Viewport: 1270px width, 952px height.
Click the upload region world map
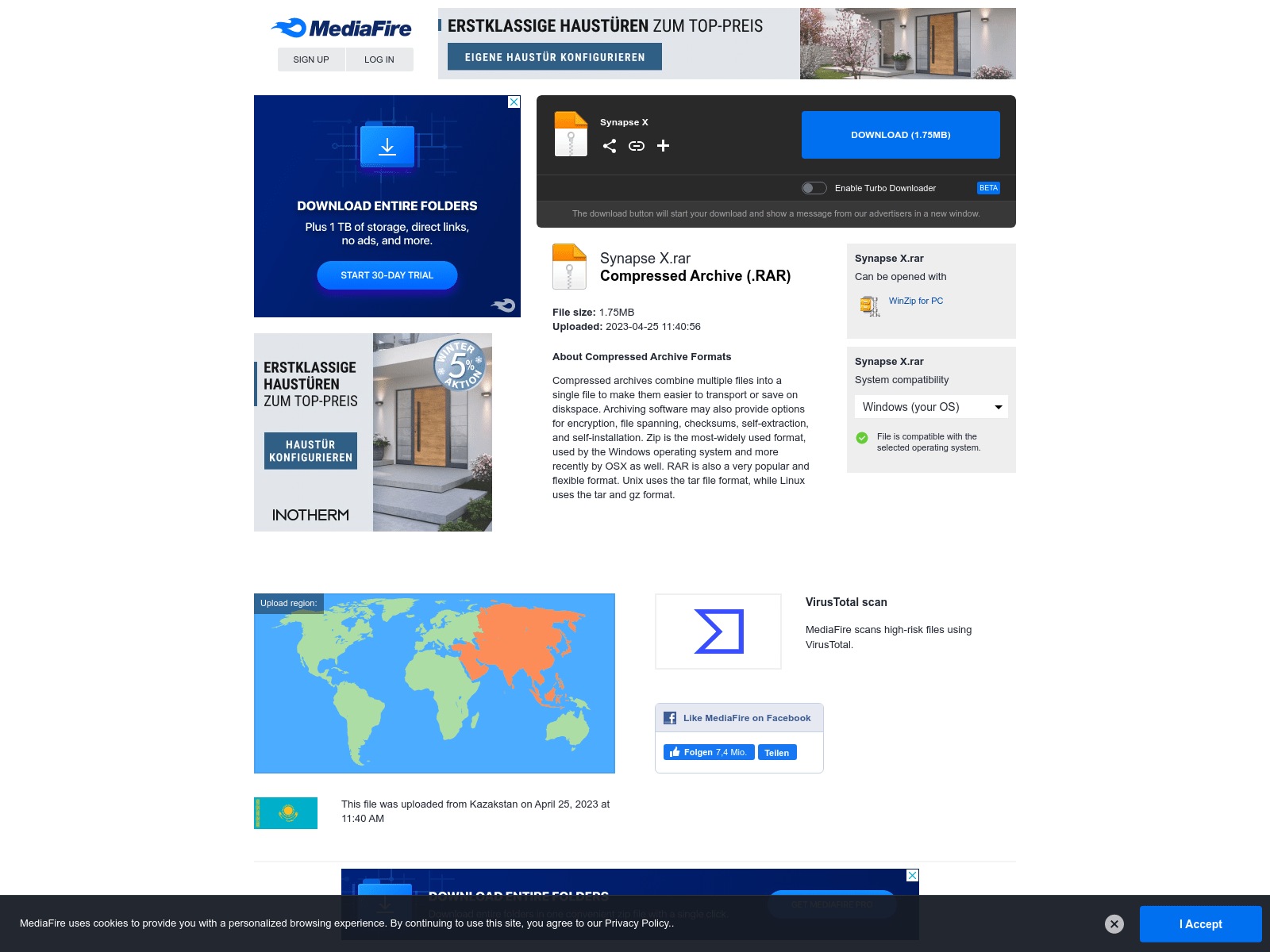pos(434,683)
